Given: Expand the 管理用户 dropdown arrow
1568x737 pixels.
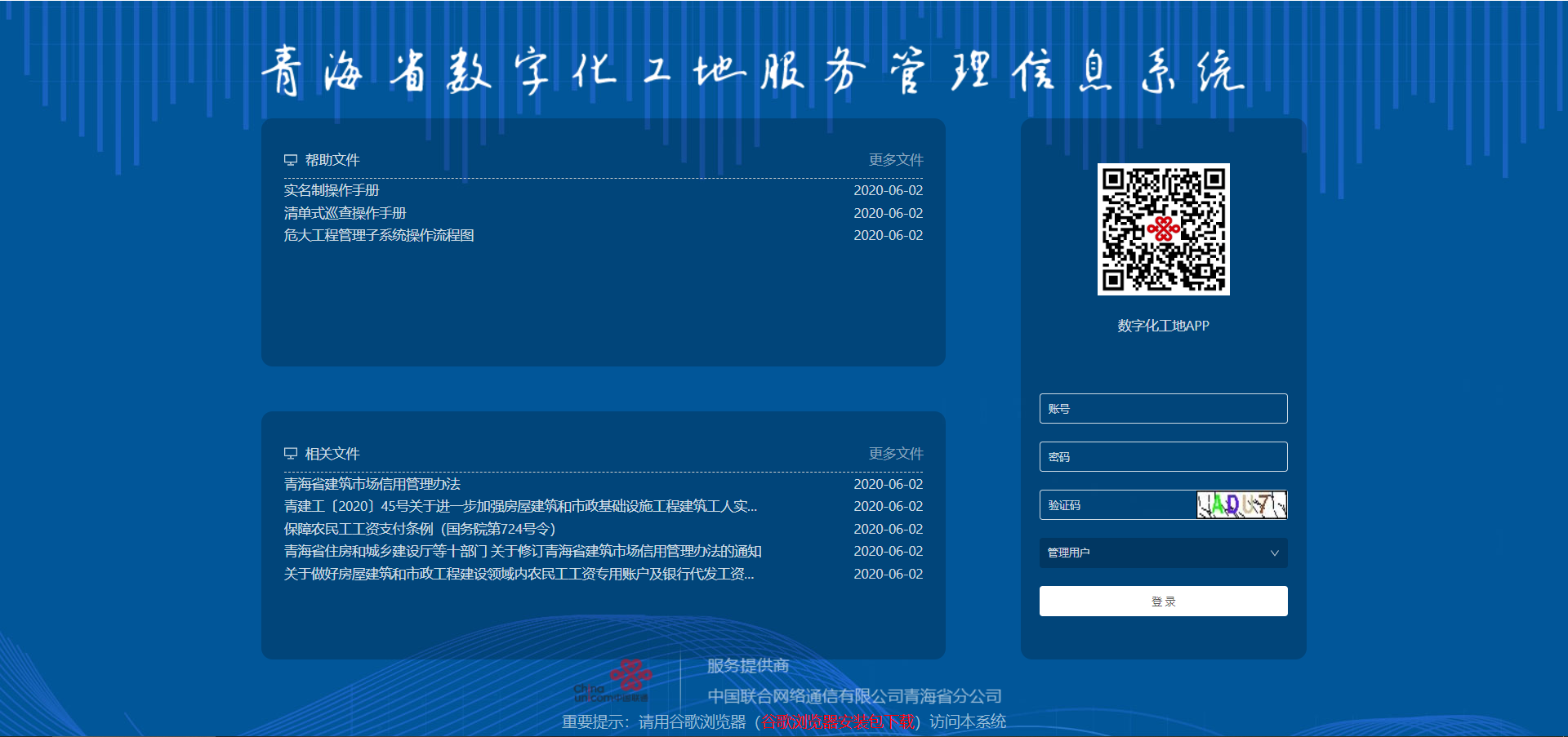Looking at the screenshot, I should (x=1274, y=553).
